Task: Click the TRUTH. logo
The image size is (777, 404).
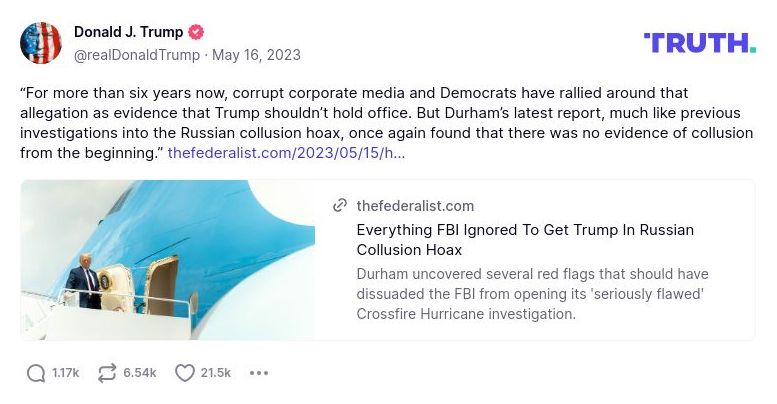Action: pos(699,42)
